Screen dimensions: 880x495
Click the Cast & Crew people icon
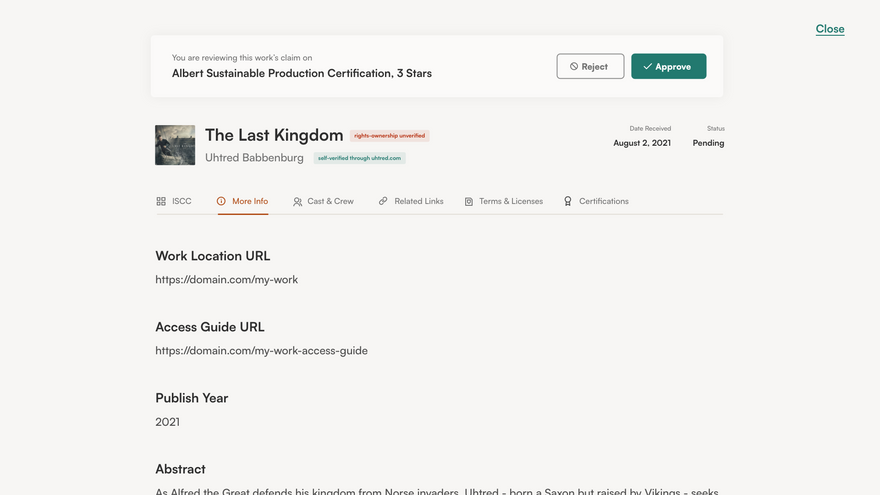(297, 201)
